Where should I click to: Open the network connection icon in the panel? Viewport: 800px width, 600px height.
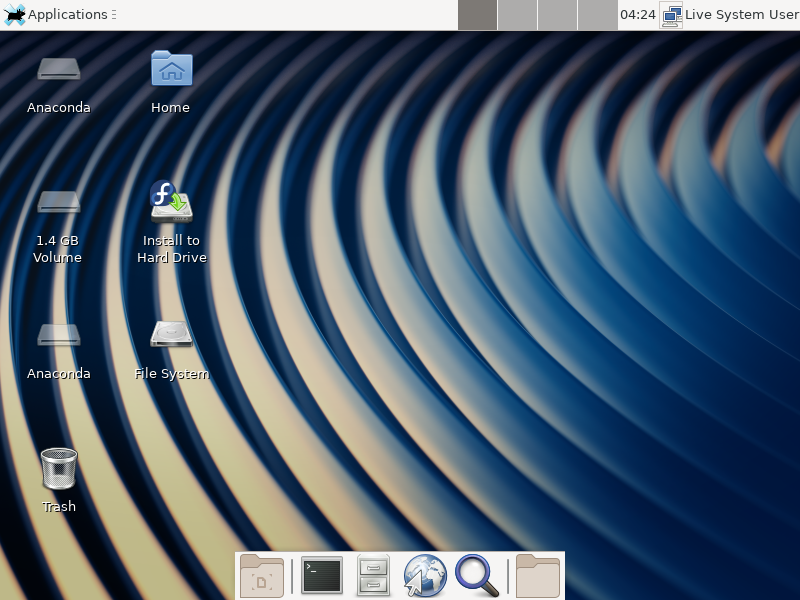coord(671,15)
